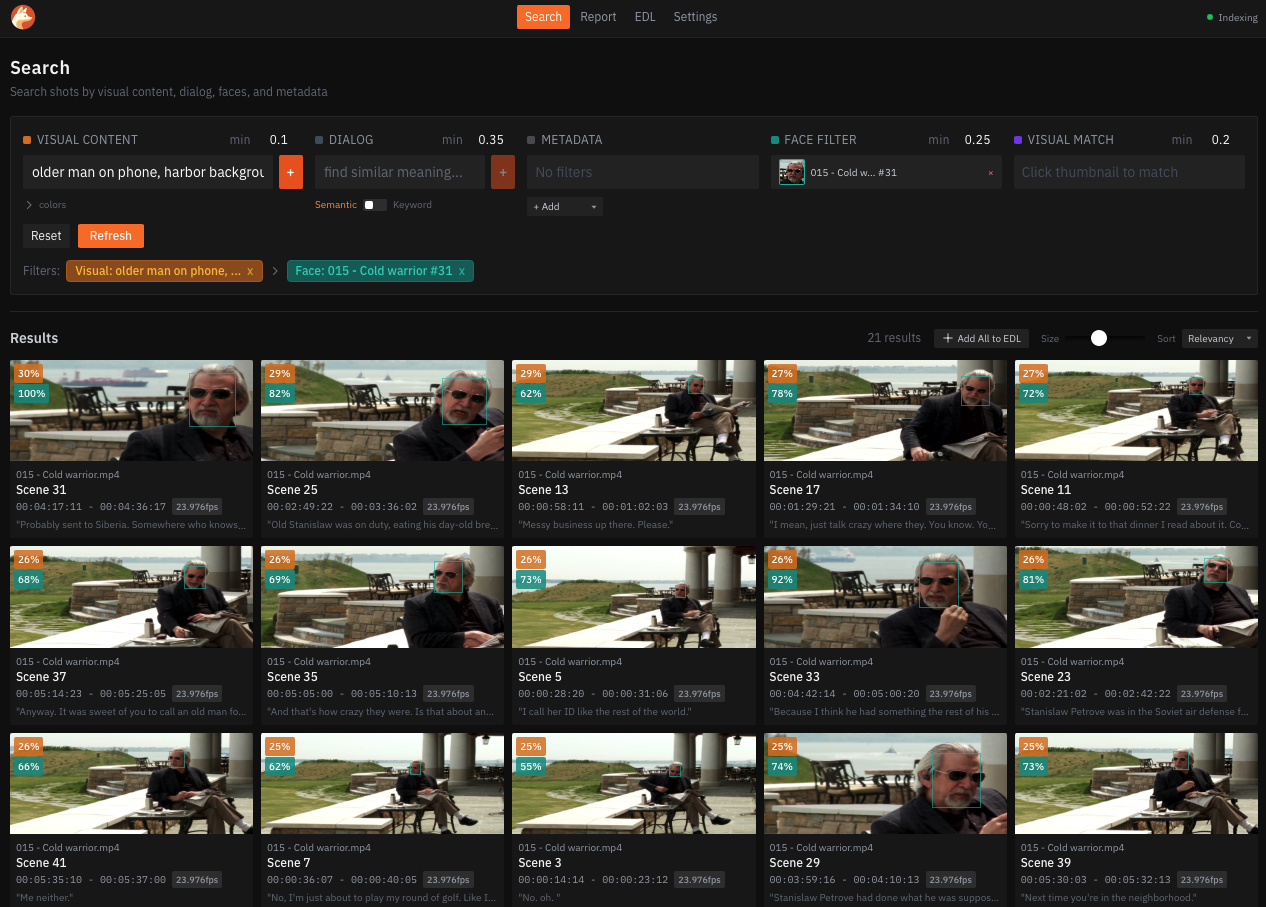This screenshot has width=1266, height=907.
Task: Click Add All to EDL button
Action: [x=981, y=339]
